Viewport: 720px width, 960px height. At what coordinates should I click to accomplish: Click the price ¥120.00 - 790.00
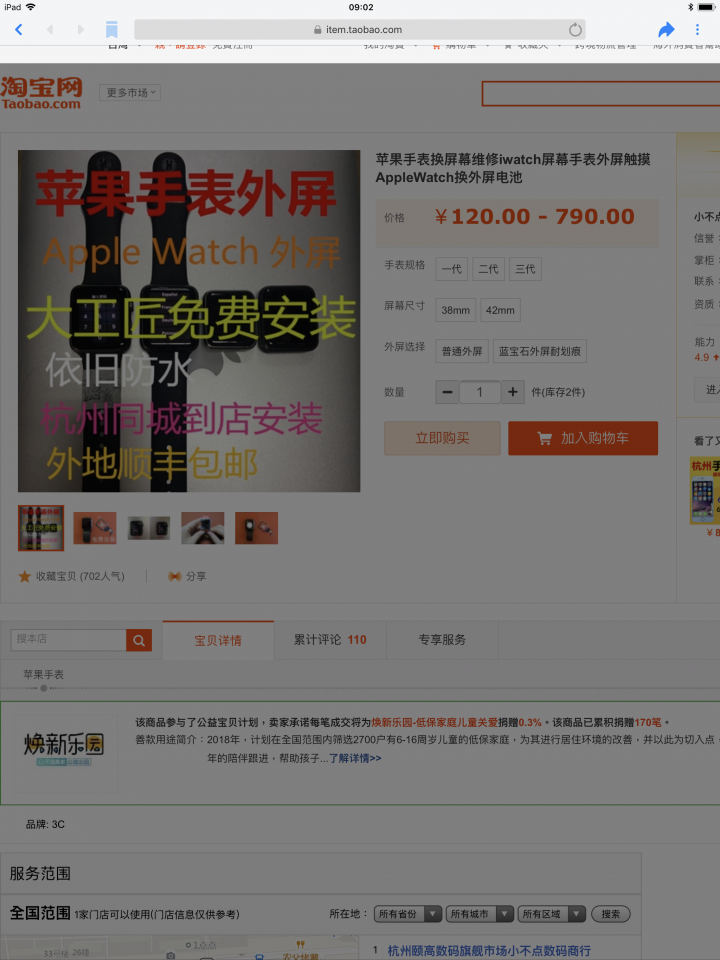click(534, 217)
